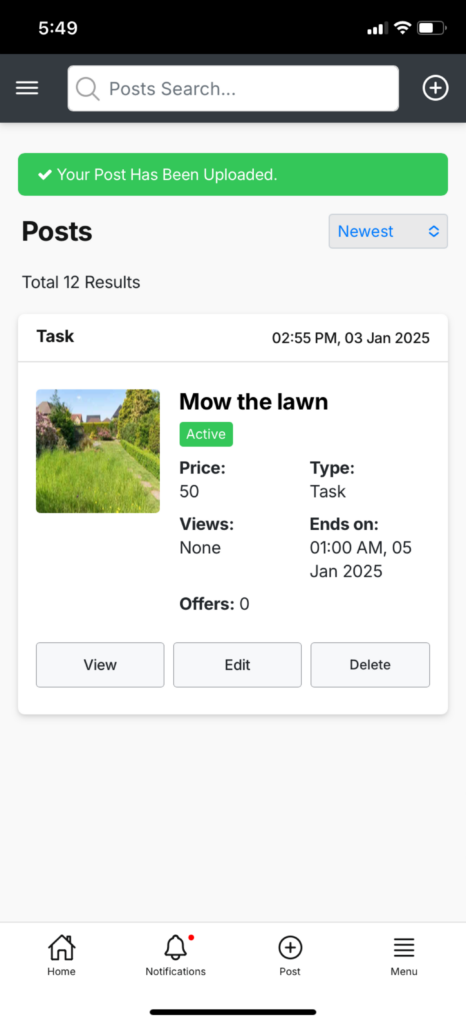
Task: Check the Wi-Fi status icon
Action: pos(403,28)
